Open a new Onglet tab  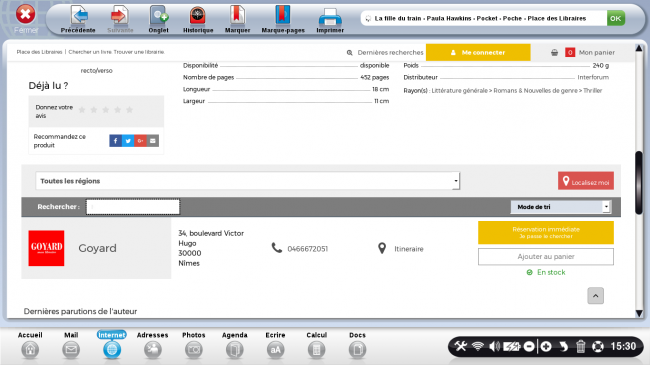(159, 19)
